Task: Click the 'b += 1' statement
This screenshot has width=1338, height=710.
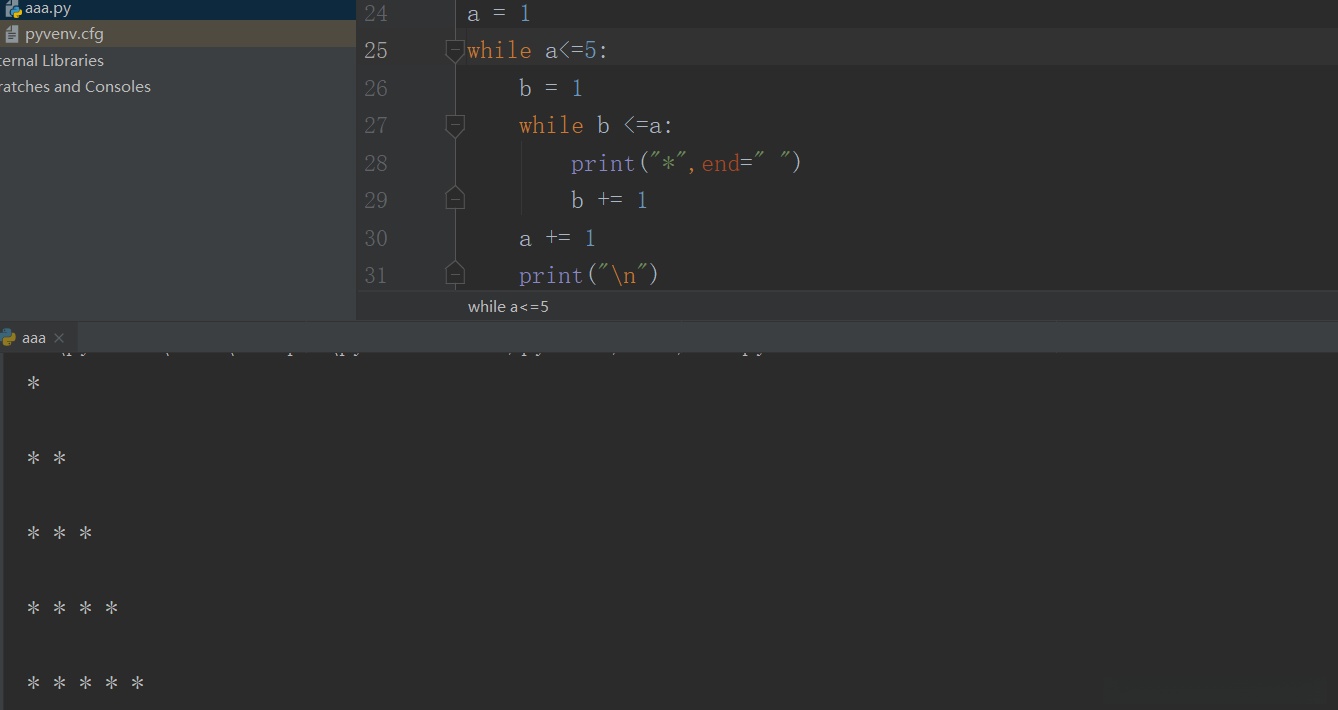Action: pos(609,200)
